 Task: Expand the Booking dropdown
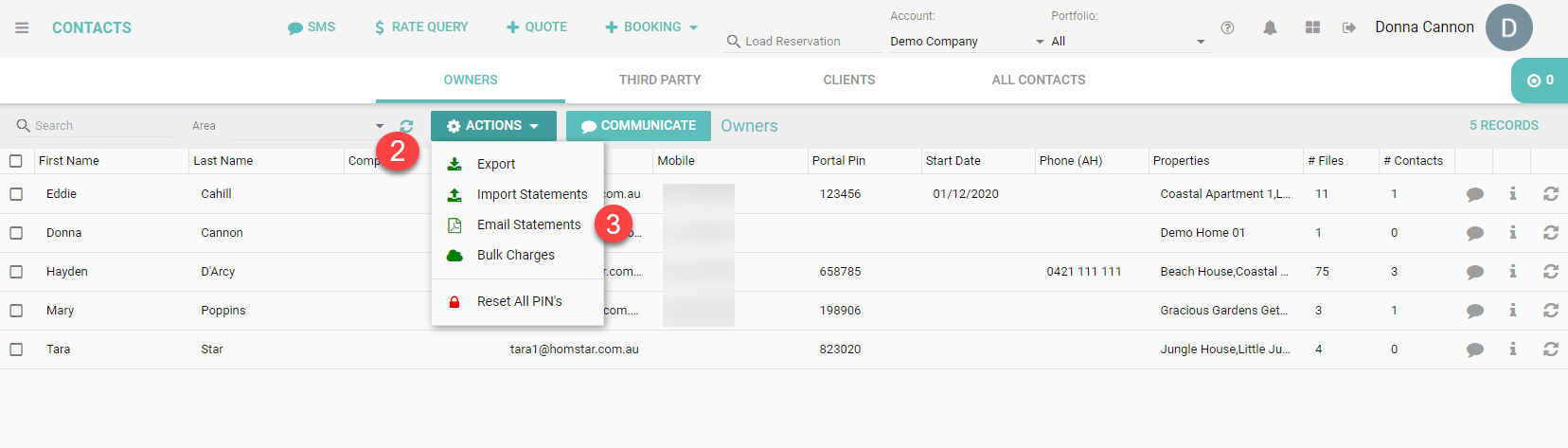tap(652, 27)
